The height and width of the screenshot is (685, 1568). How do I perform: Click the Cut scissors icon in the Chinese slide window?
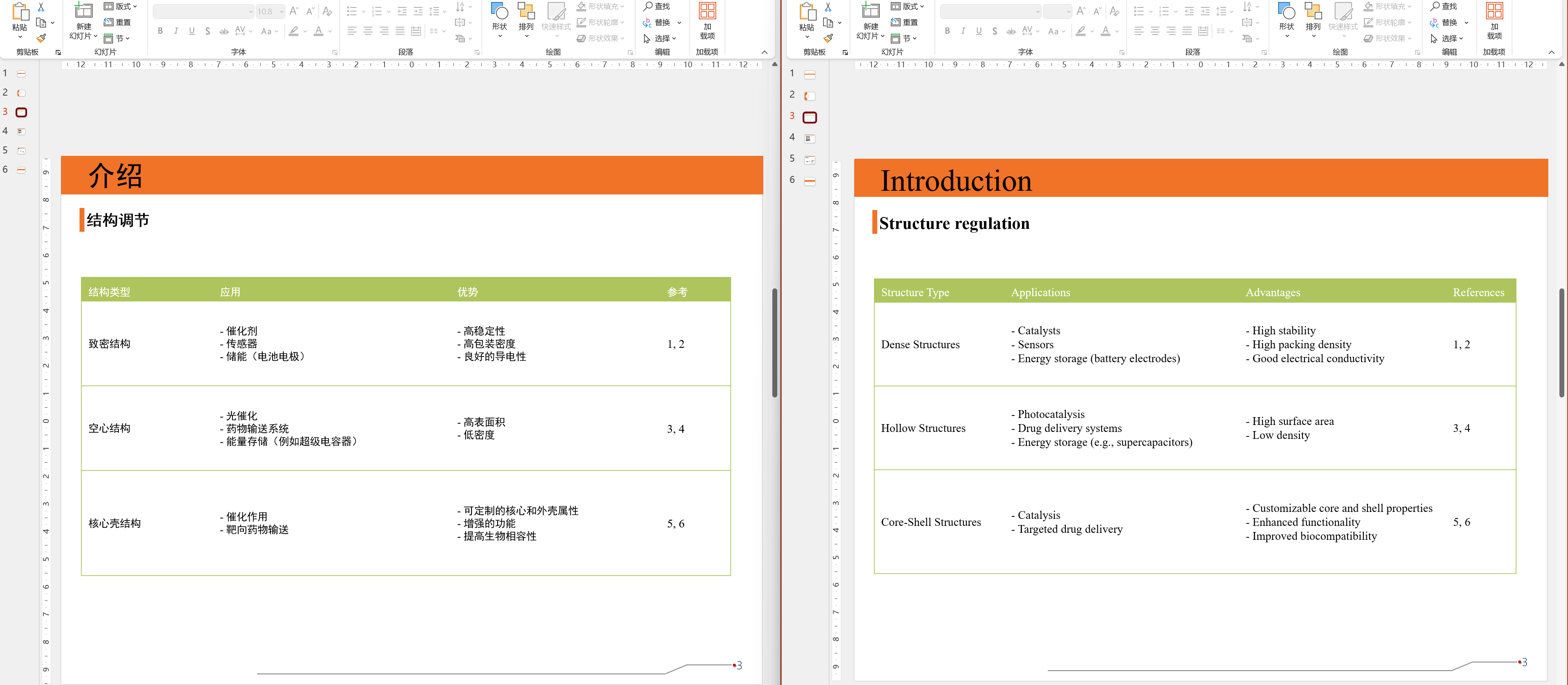(41, 7)
